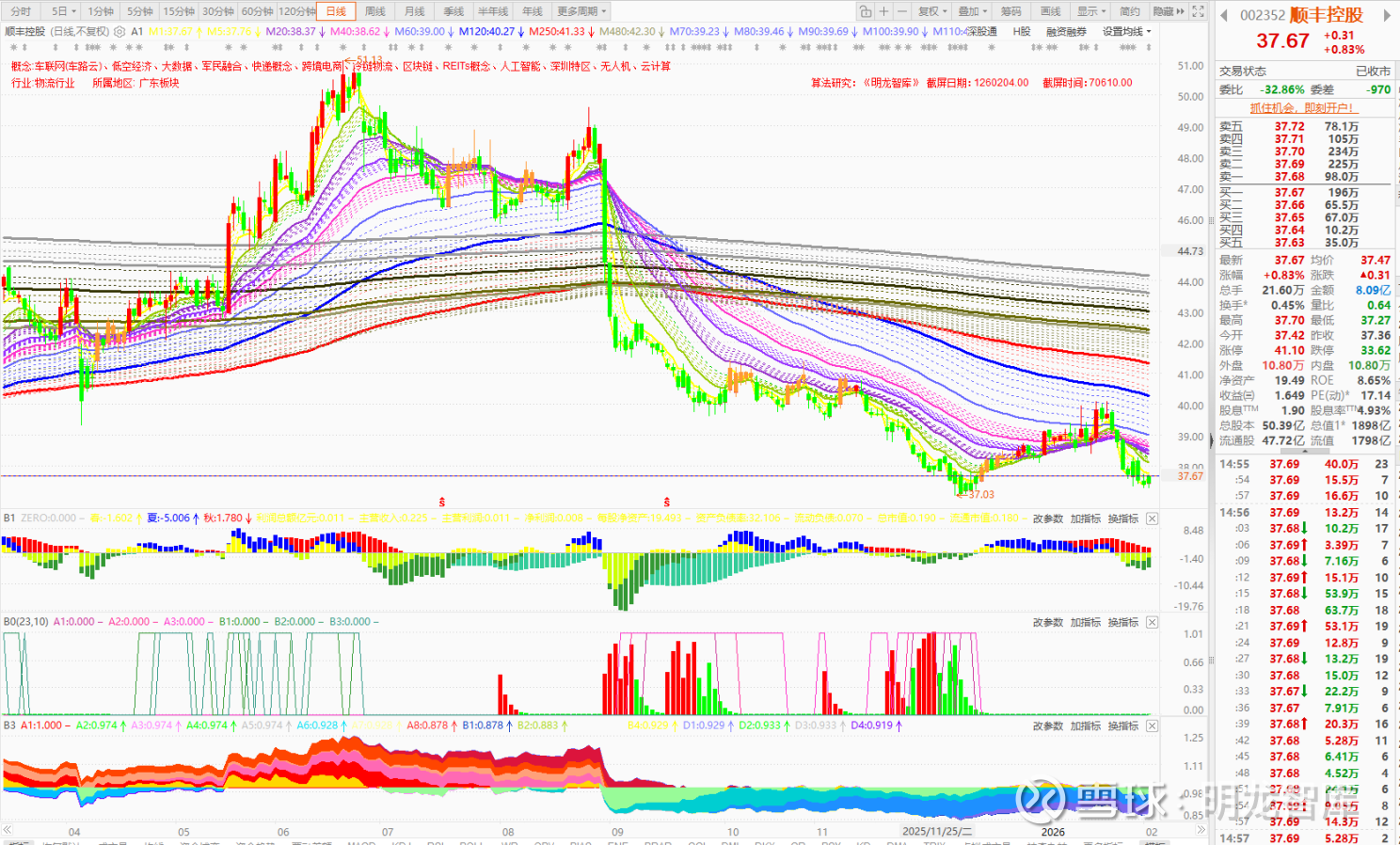Image resolution: width=1400 pixels, height=845 pixels.
Task: Switch to 周线 weekly tab
Action: pos(375,11)
